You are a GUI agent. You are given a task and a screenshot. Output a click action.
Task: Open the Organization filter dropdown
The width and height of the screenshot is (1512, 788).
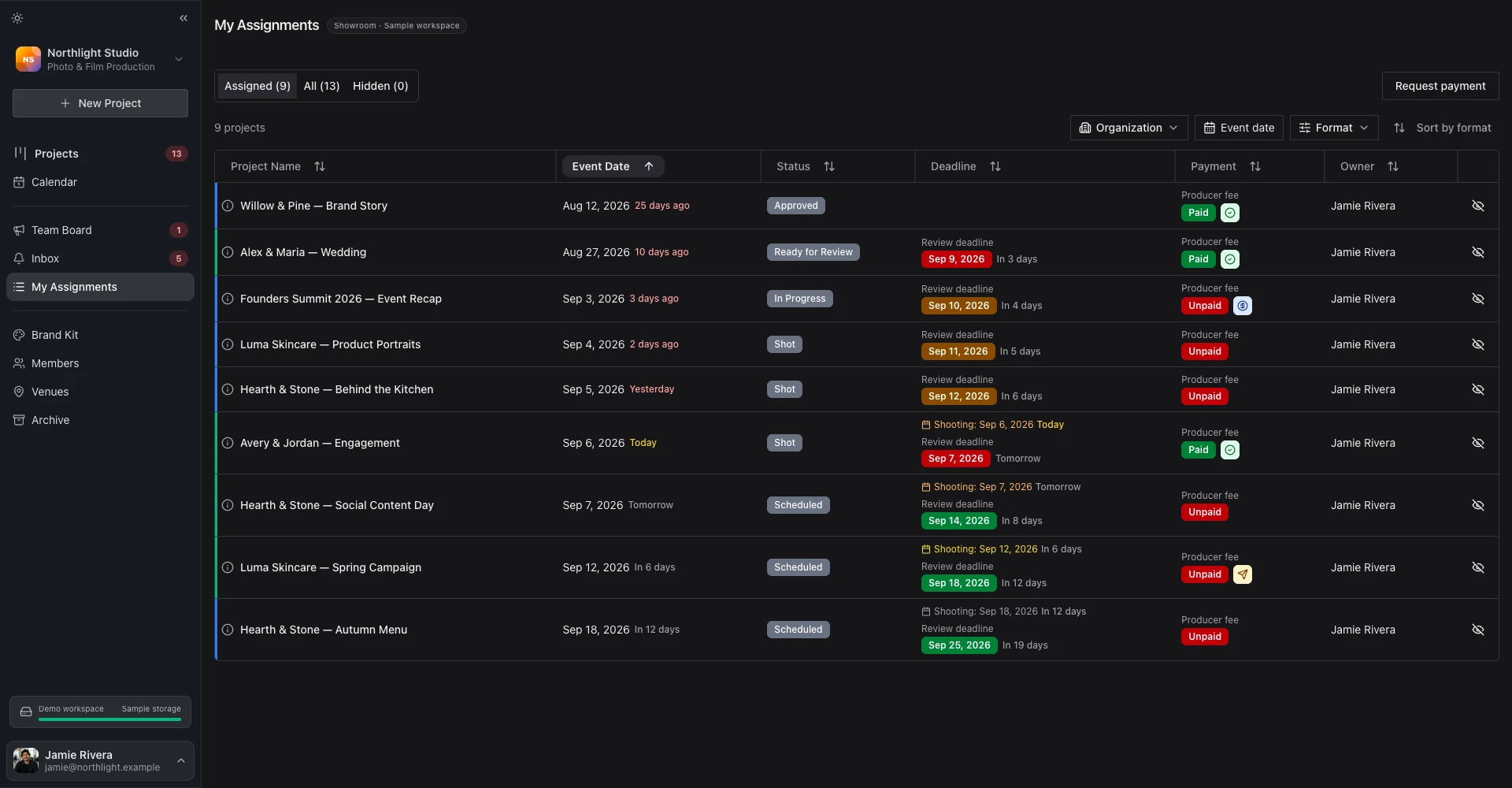click(x=1128, y=128)
